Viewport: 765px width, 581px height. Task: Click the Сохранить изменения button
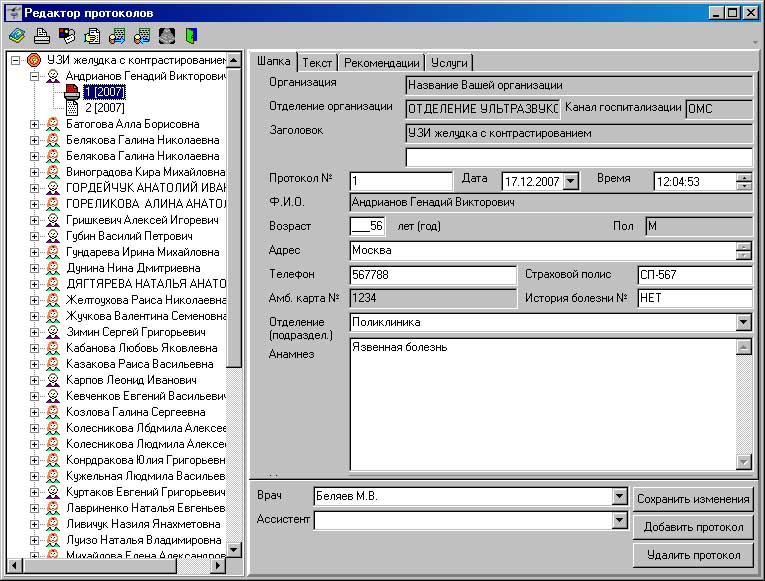point(692,499)
